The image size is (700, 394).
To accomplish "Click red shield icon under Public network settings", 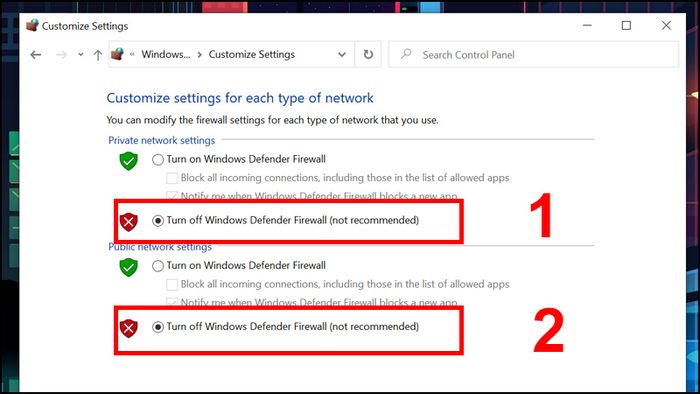I will pyautogui.click(x=129, y=328).
